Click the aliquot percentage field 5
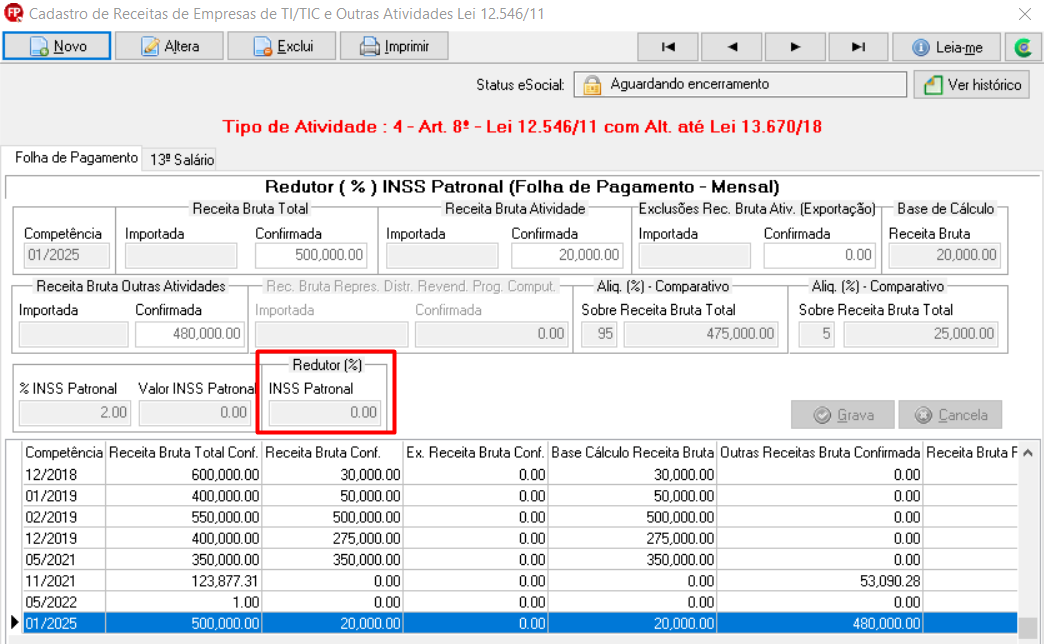The image size is (1044, 644). pos(816,334)
